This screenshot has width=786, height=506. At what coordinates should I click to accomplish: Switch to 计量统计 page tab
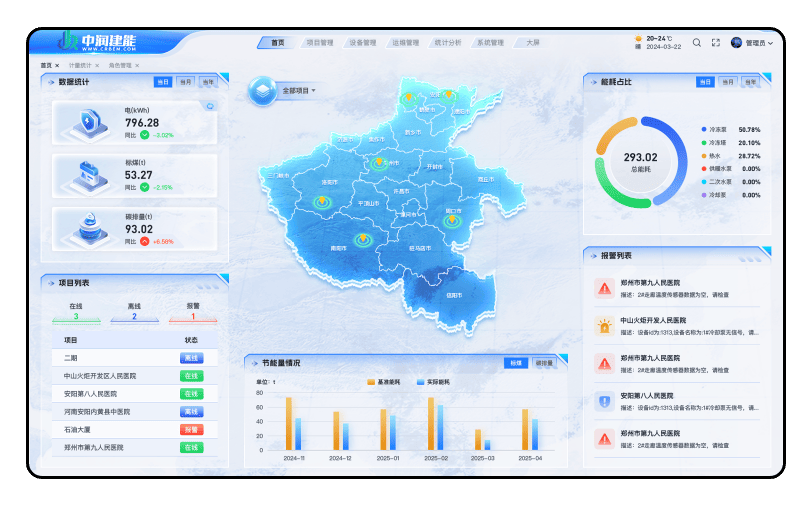80,66
